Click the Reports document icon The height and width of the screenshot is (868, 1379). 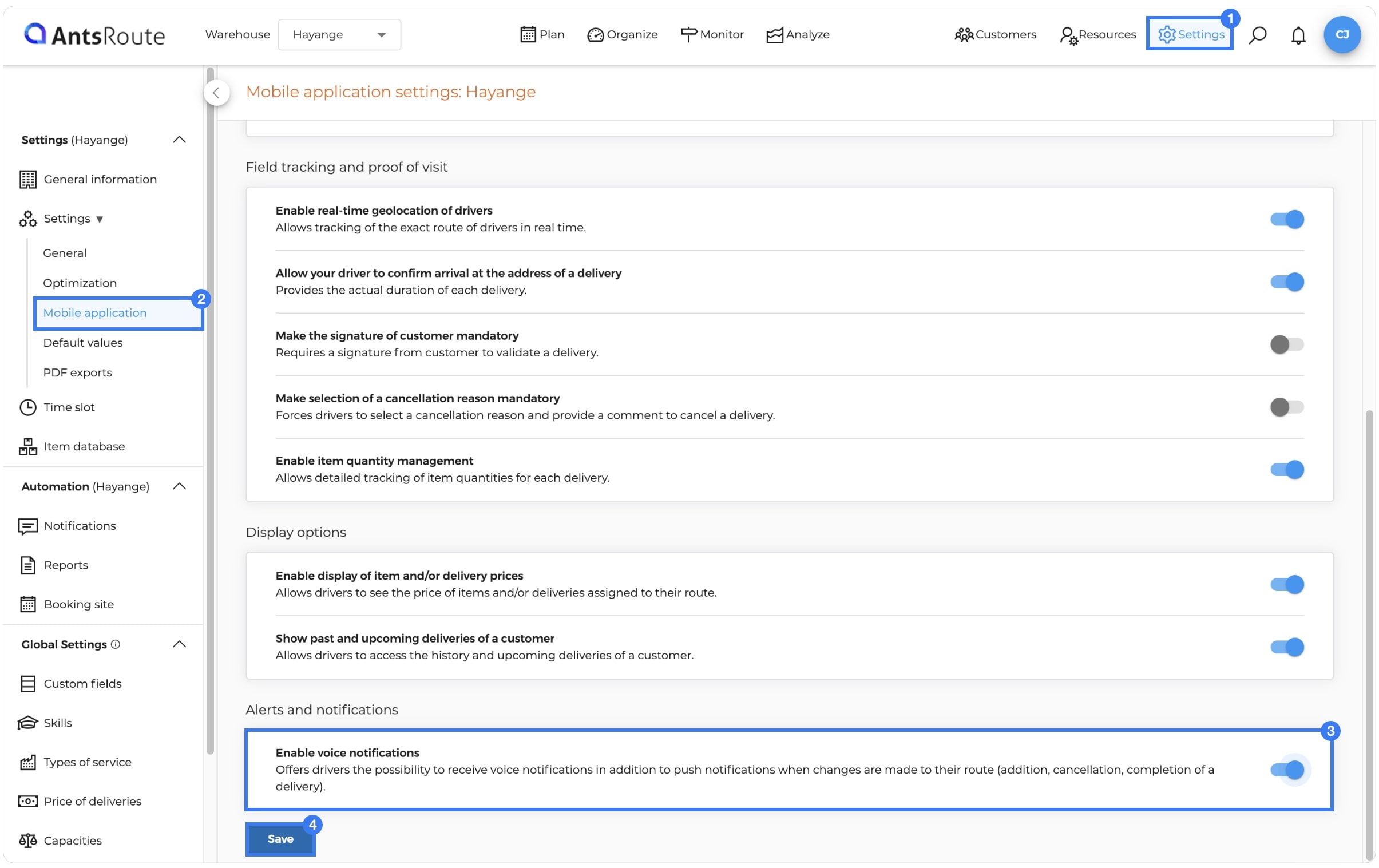tap(27, 565)
